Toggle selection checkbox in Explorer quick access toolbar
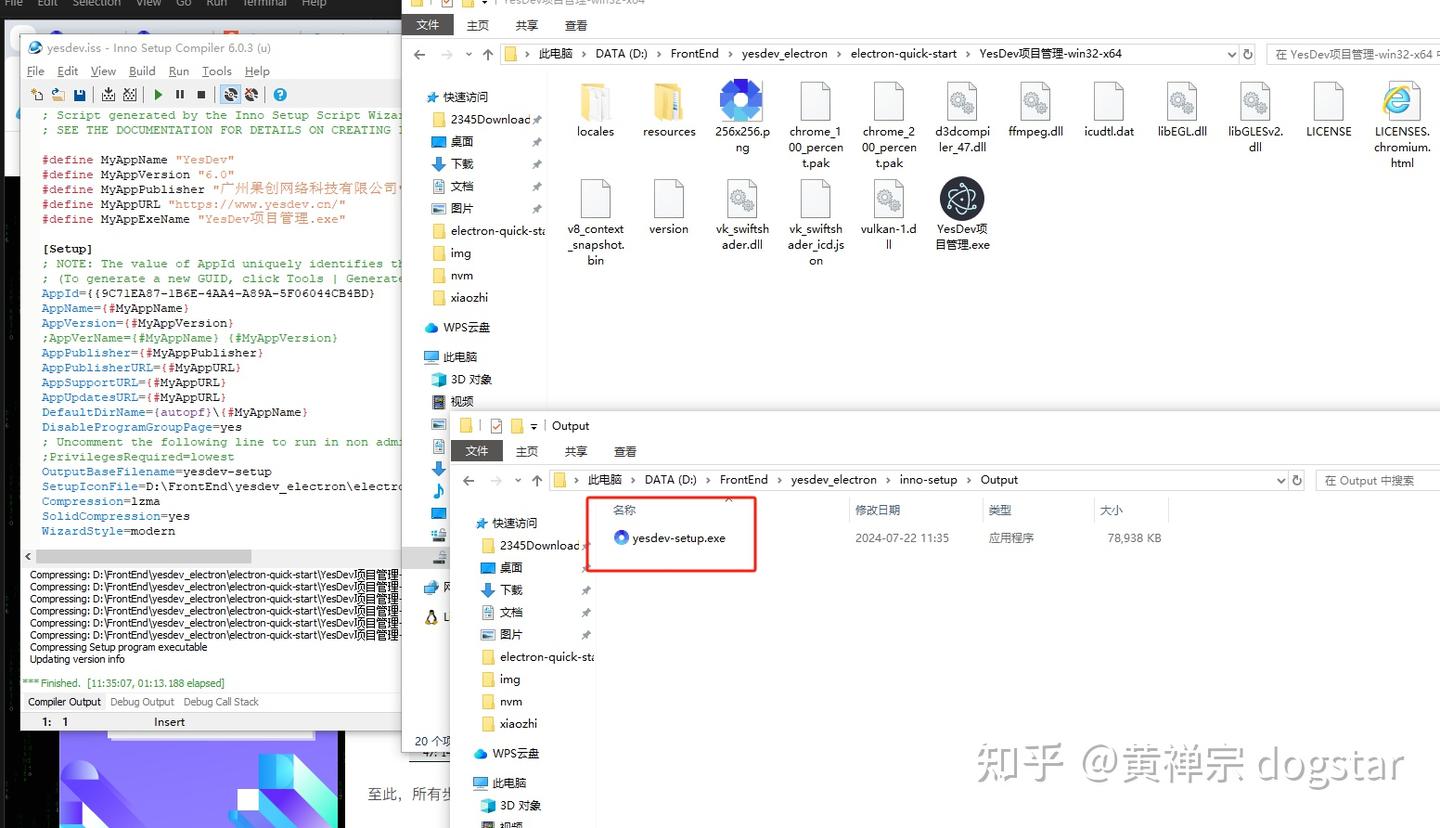 click(x=498, y=424)
